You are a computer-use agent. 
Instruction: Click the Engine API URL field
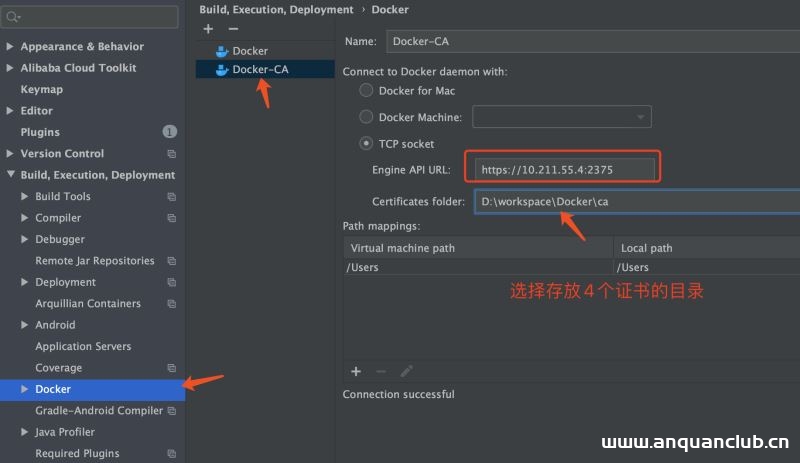[x=565, y=169]
